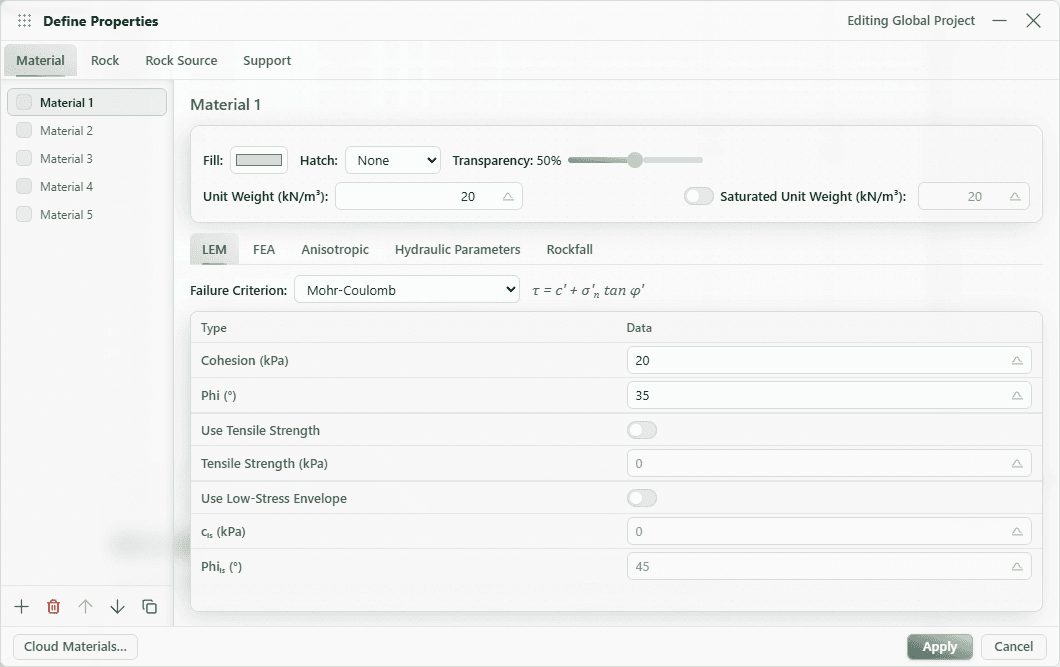Click the Unit Weight spinner triangle
Viewport: 1060px width, 667px height.
click(x=508, y=197)
